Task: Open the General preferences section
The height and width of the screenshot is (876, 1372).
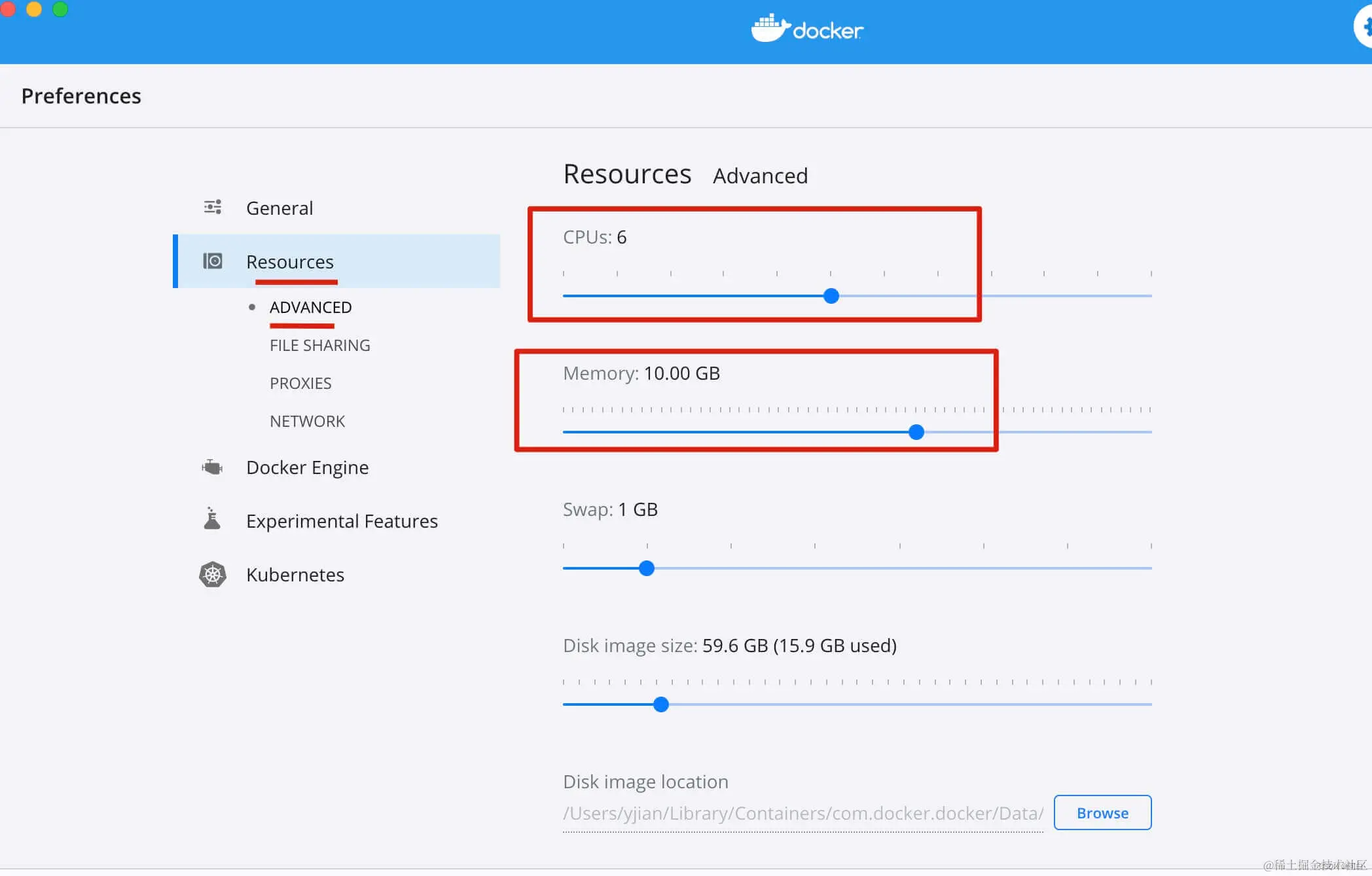Action: pyautogui.click(x=280, y=208)
